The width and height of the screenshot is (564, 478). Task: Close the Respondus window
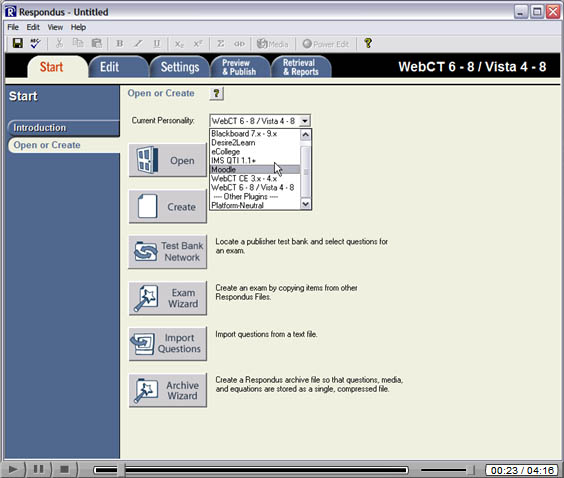pos(553,12)
